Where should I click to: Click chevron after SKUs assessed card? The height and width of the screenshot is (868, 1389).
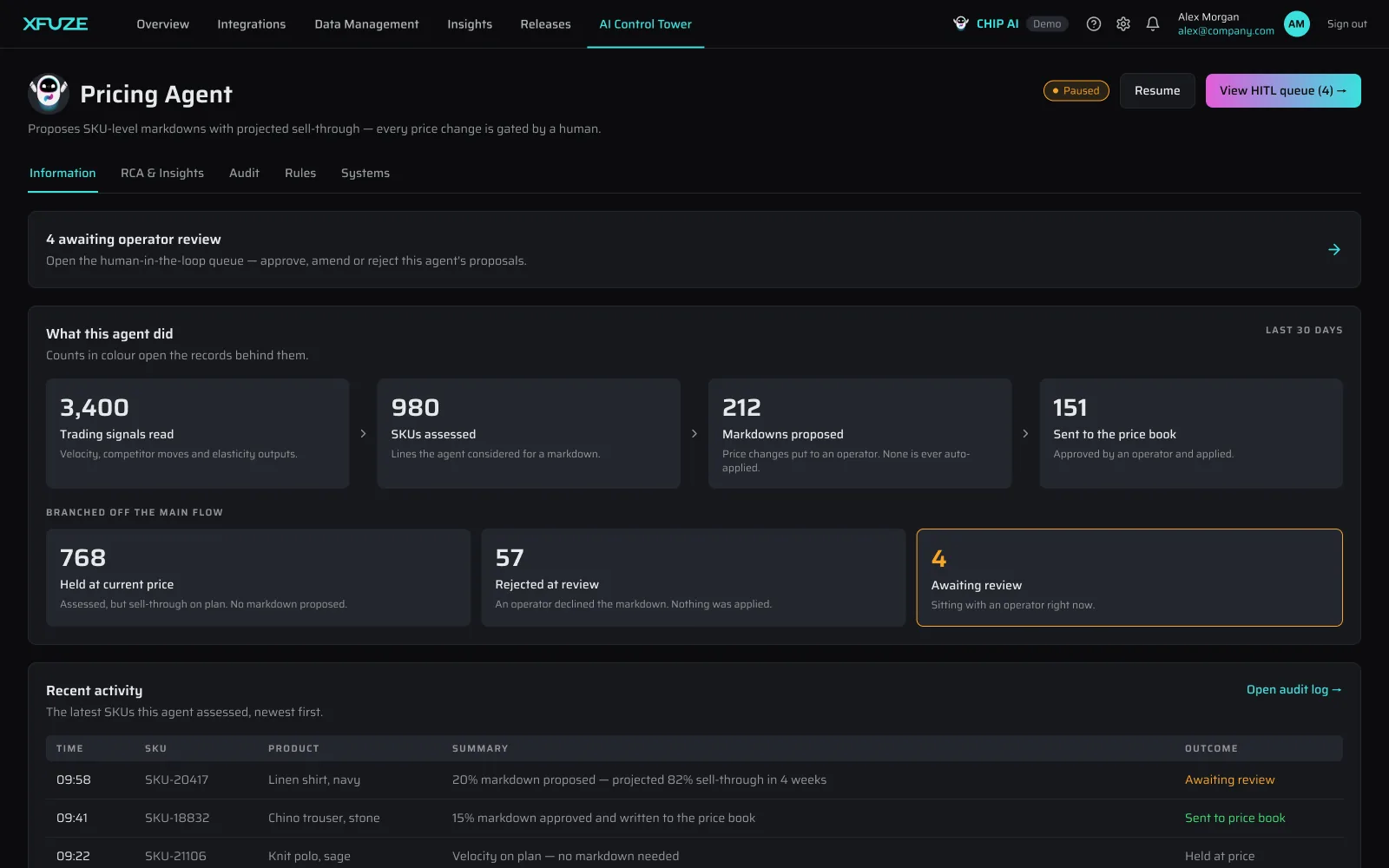pyautogui.click(x=694, y=433)
